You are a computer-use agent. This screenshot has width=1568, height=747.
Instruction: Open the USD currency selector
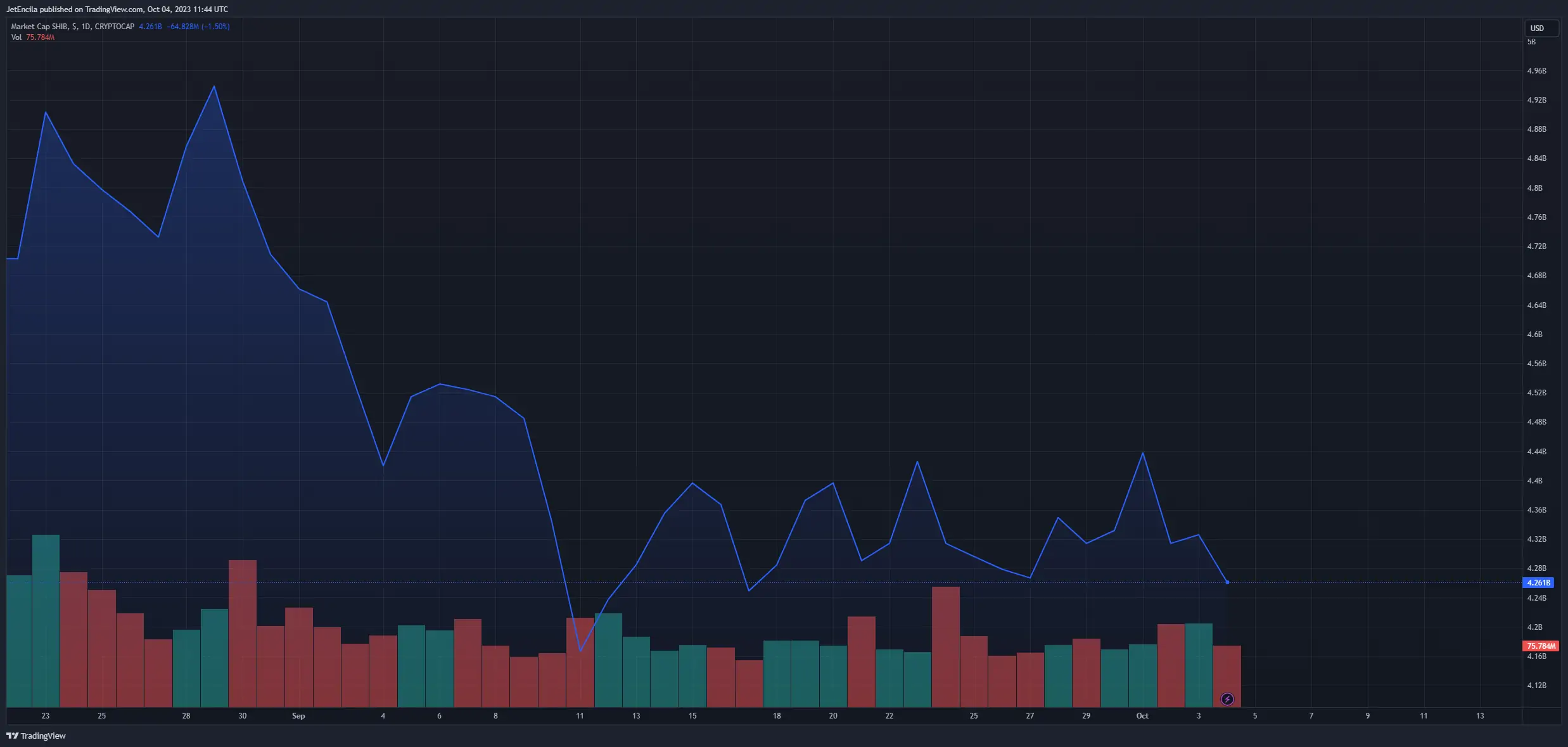(x=1541, y=28)
